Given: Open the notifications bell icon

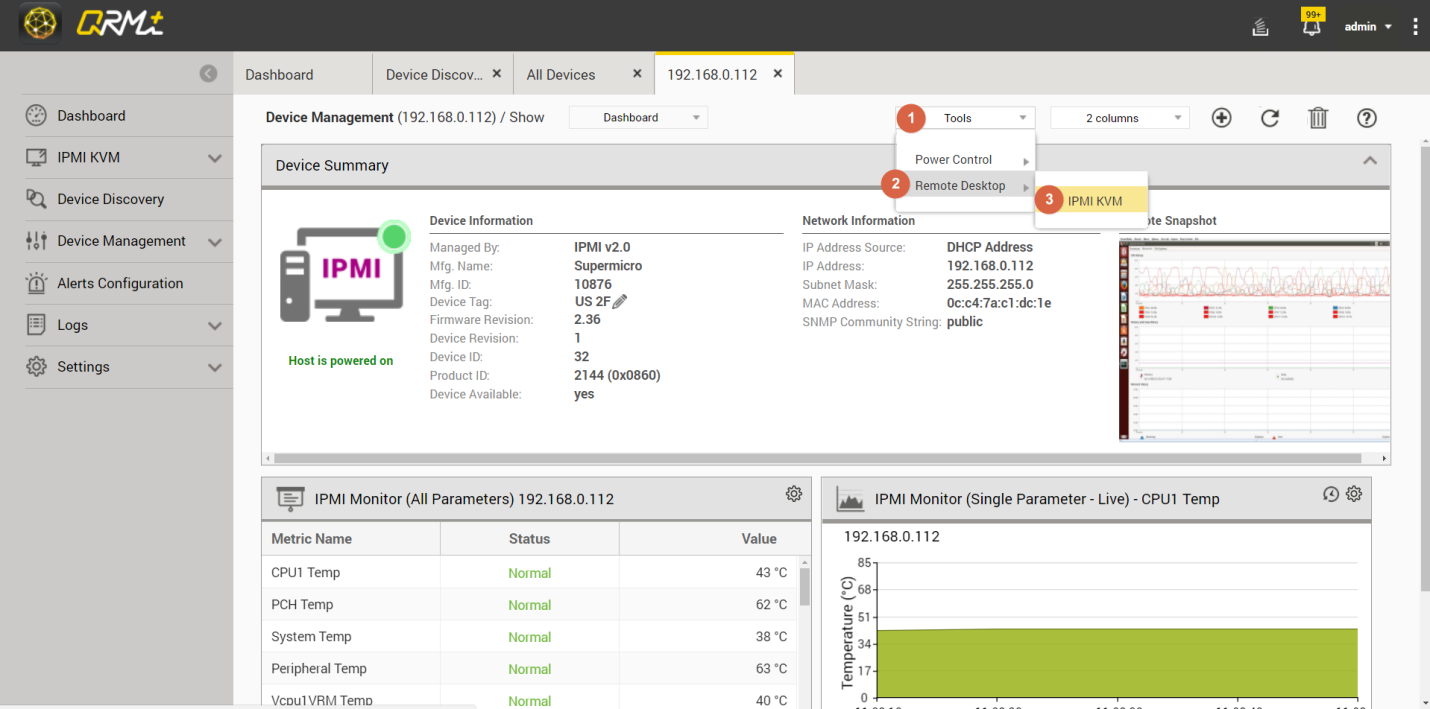Looking at the screenshot, I should tap(1312, 27).
